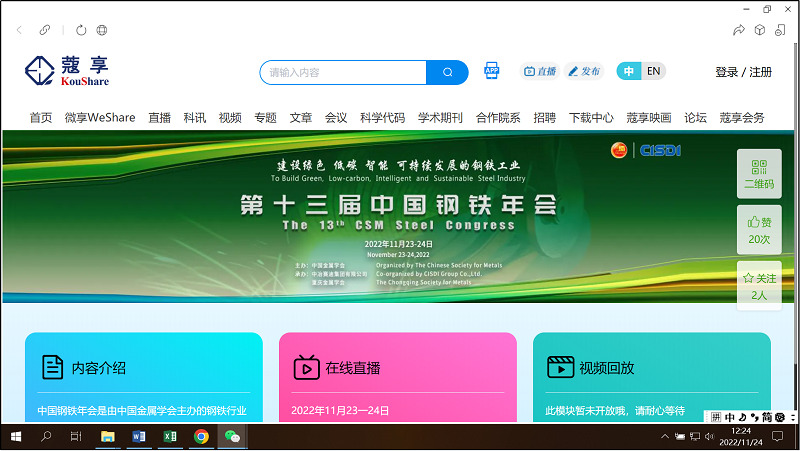Screen dimensions: 800x451
Task: Click the share arrow icon
Action: point(738,30)
